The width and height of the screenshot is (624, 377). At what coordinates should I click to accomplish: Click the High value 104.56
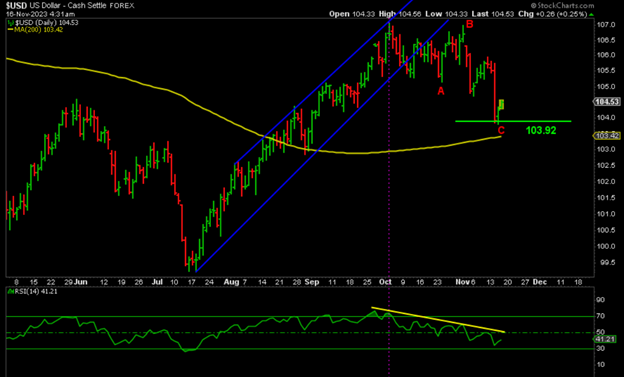(410, 14)
